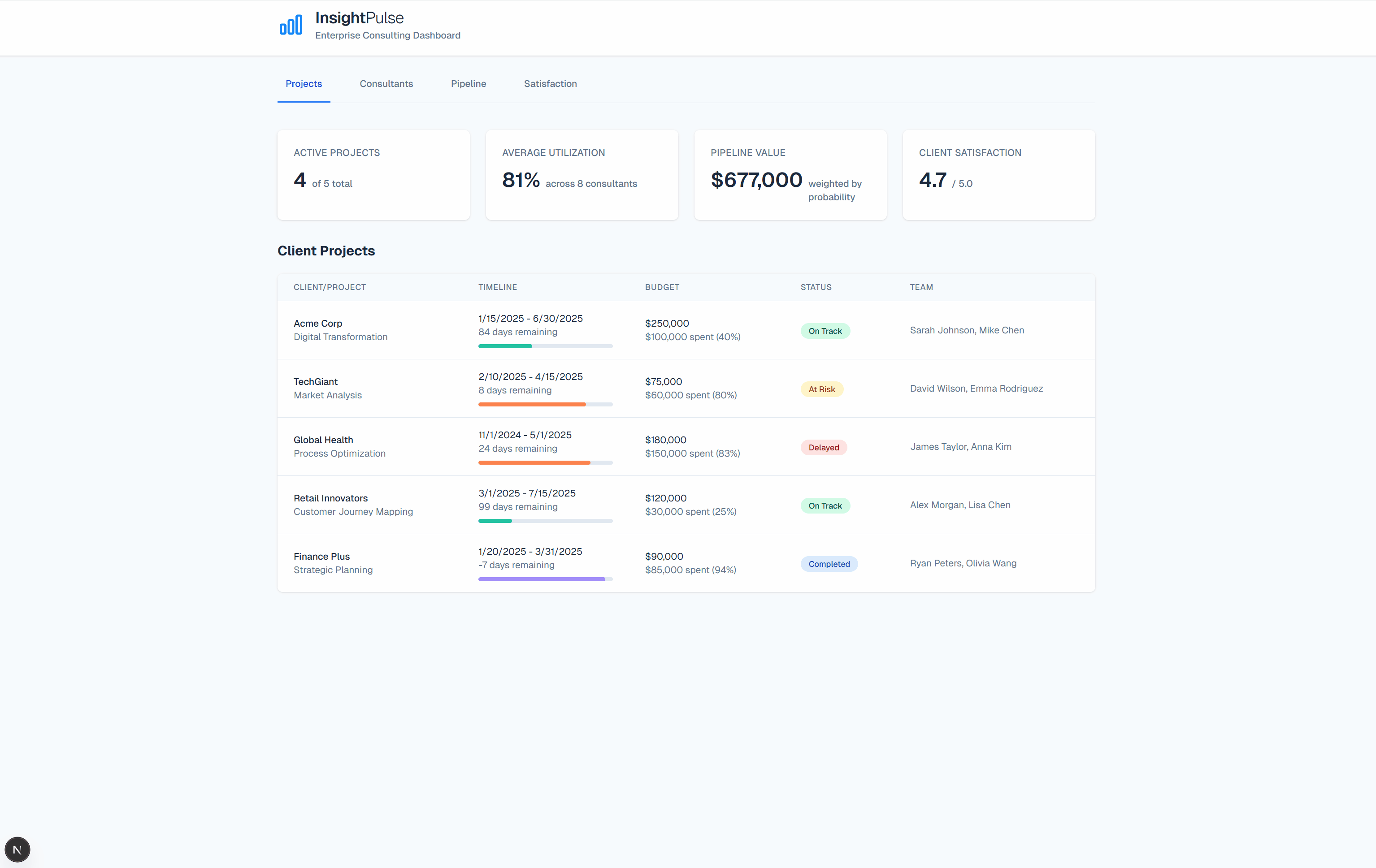Select the Satisfaction tab
This screenshot has height=868, width=1376.
(550, 84)
